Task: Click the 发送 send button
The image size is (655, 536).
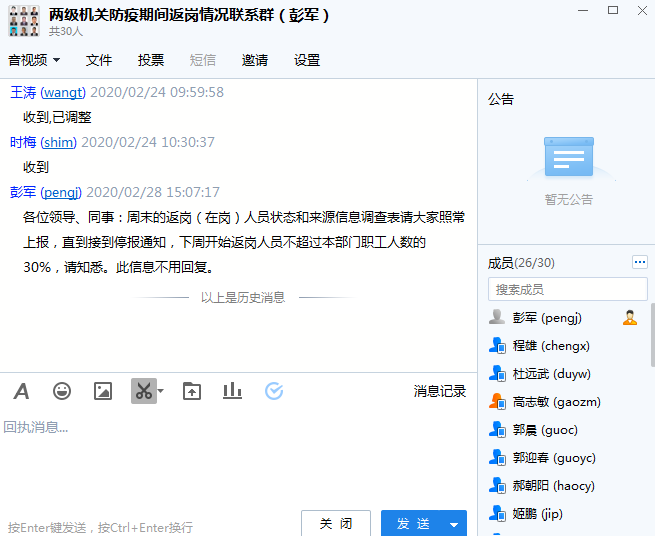Action: click(413, 524)
